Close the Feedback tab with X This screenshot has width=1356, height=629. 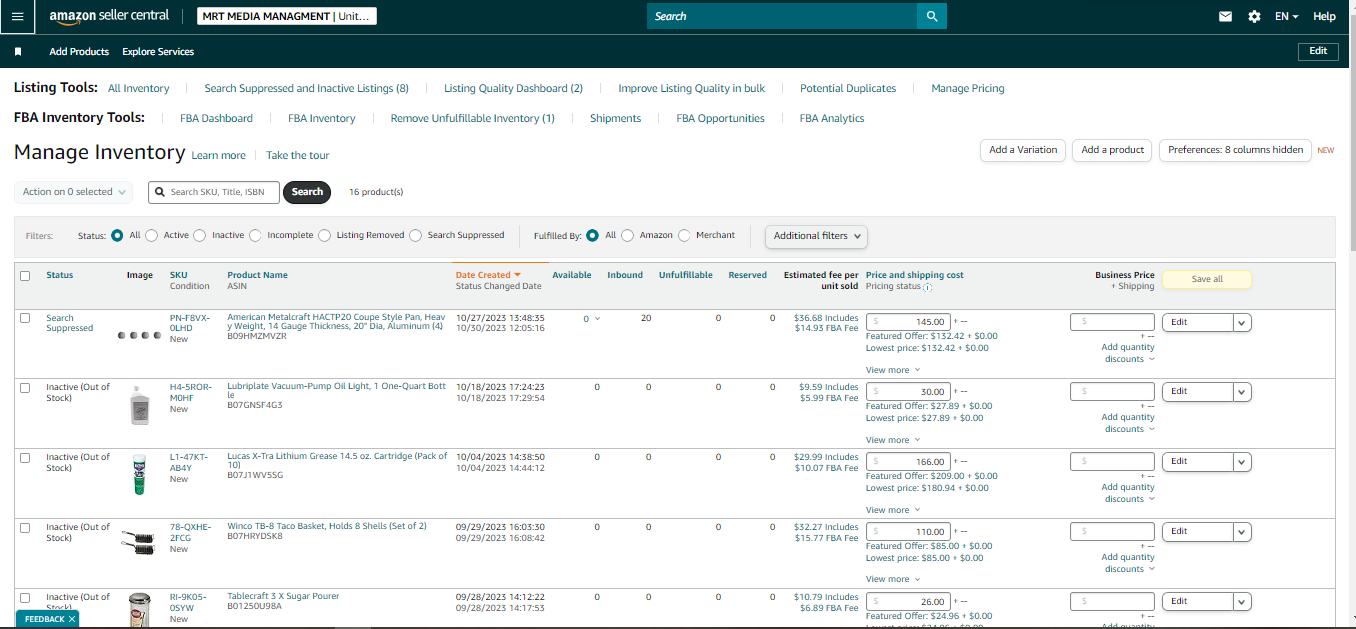pyautogui.click(x=72, y=619)
